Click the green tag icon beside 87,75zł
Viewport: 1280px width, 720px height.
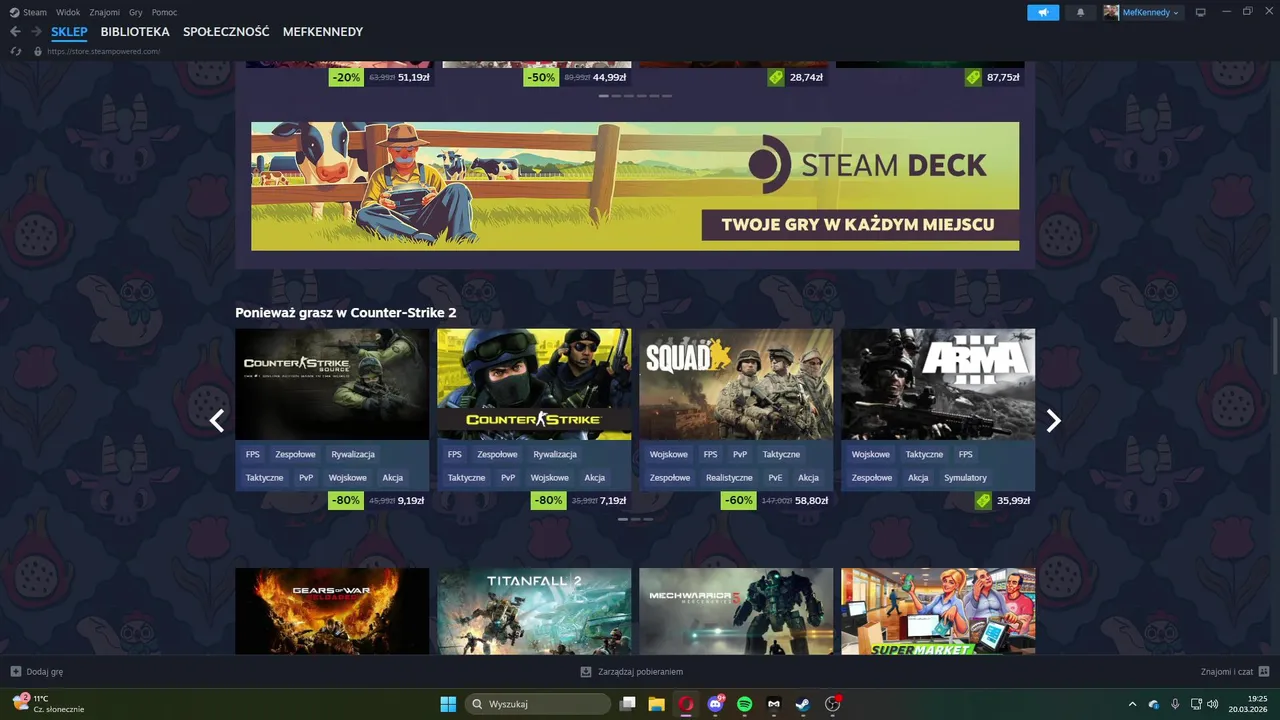(x=973, y=77)
